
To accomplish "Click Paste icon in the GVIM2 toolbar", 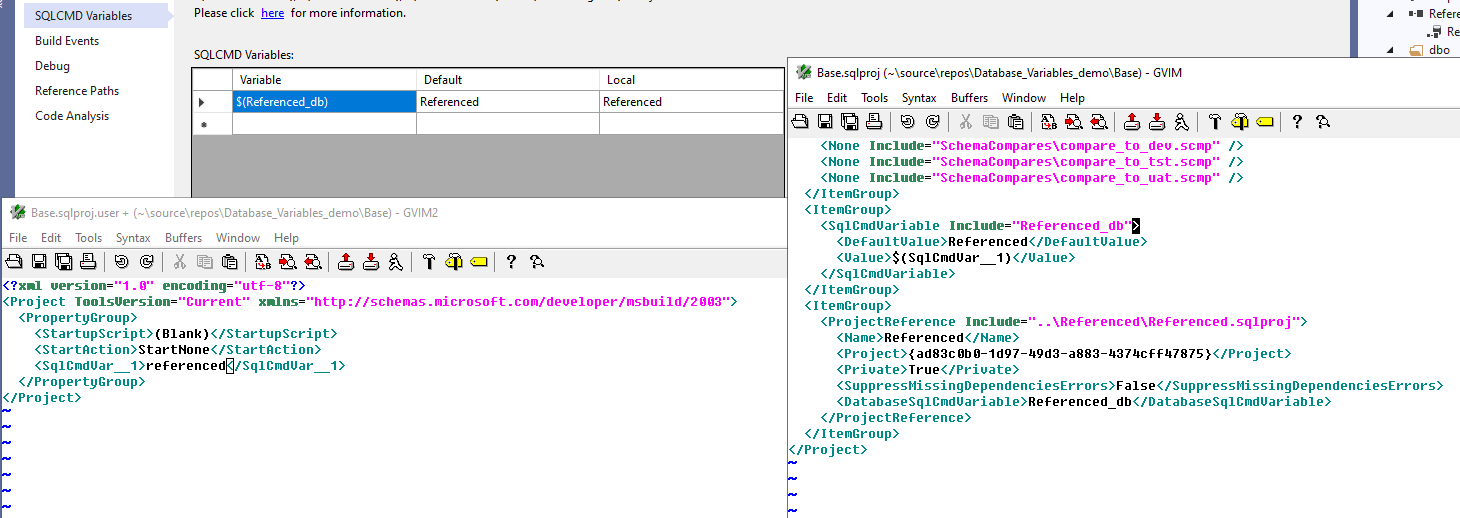I will (x=229, y=262).
